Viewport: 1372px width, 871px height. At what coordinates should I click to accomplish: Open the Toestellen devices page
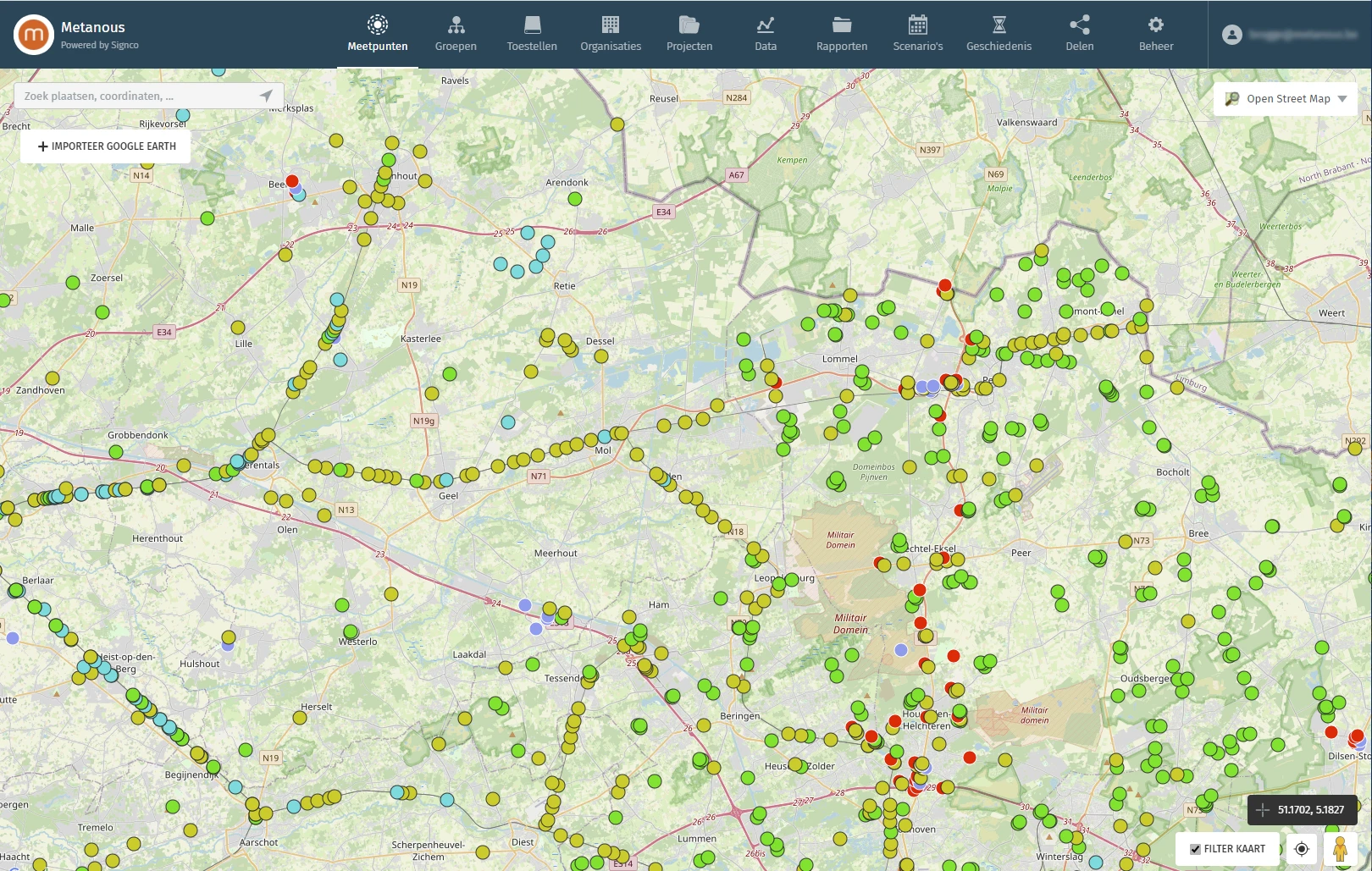click(x=532, y=35)
